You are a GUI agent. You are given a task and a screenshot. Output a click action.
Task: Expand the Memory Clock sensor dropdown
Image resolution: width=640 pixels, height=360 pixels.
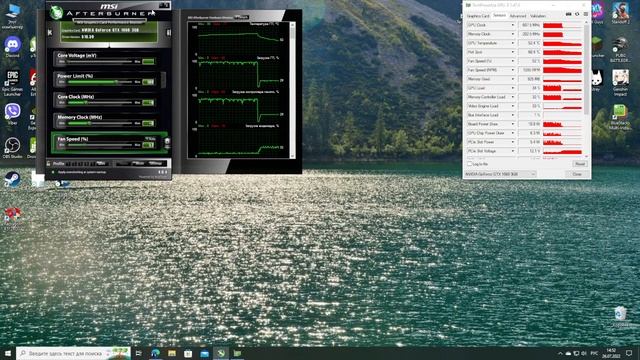click(x=513, y=34)
